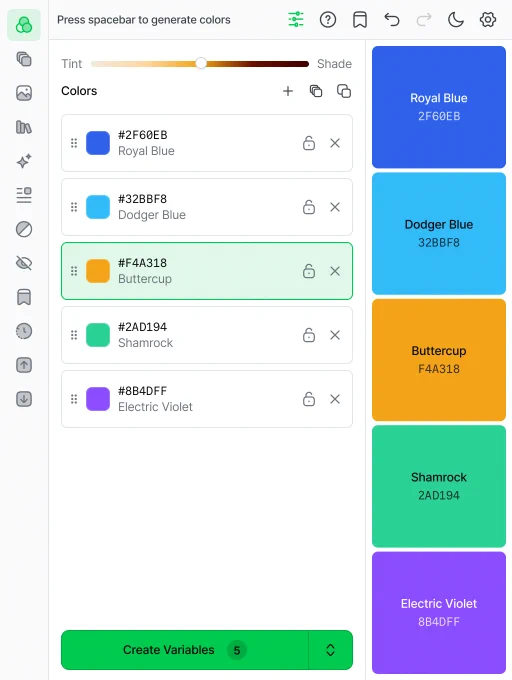Viewport: 512px width, 680px height.
Task: Click the Electric Violet small swatch in list
Action: 98,399
